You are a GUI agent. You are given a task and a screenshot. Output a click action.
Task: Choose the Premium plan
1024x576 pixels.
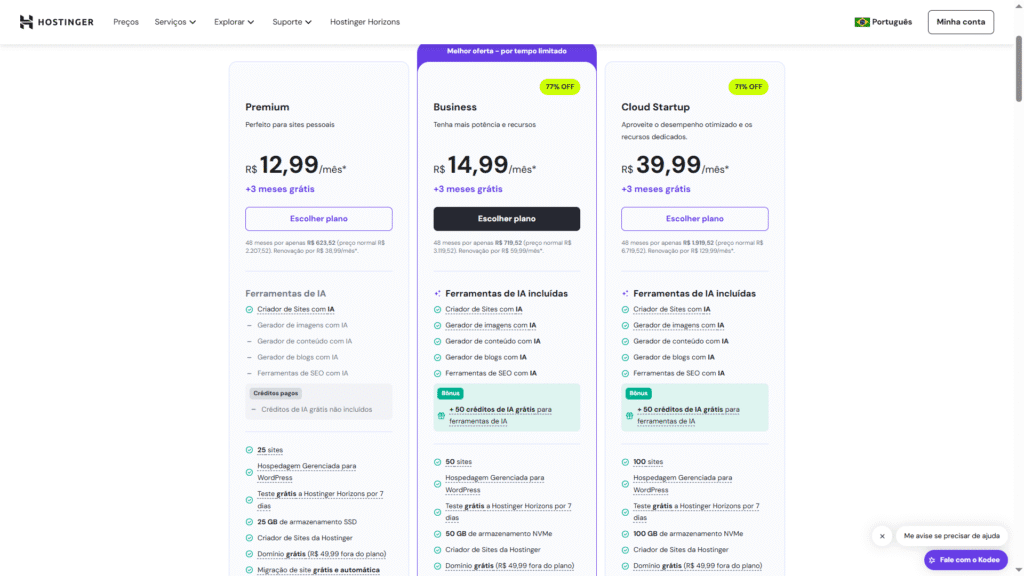click(319, 219)
